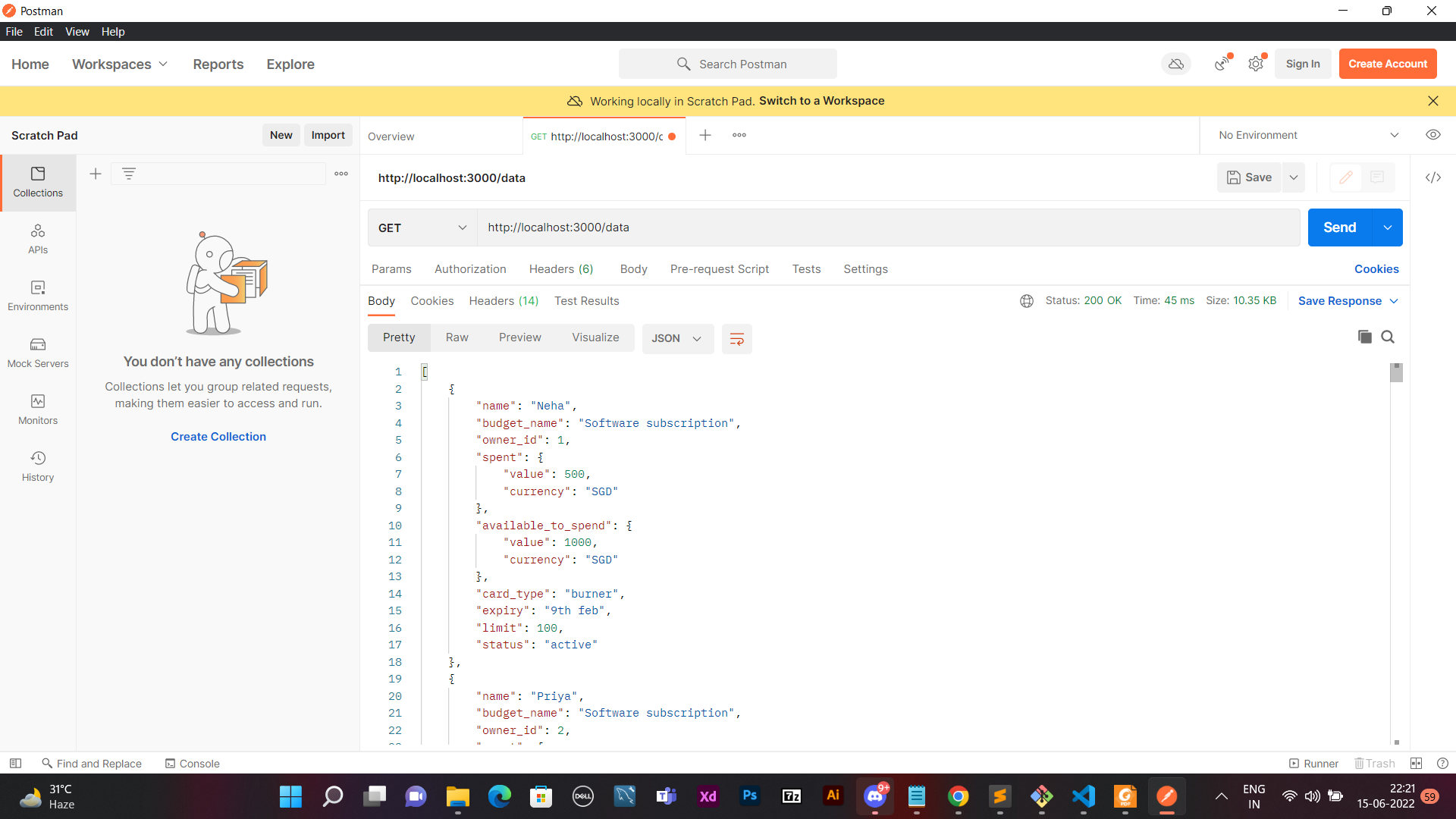Viewport: 1456px width, 819px height.
Task: Copy the response body
Action: 1364,337
